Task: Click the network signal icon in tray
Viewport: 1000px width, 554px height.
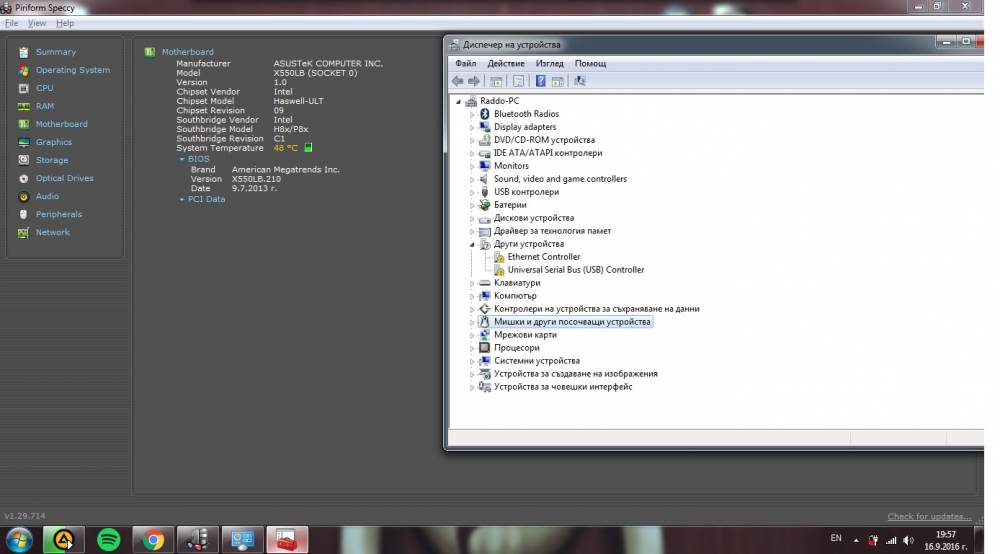Action: point(891,541)
